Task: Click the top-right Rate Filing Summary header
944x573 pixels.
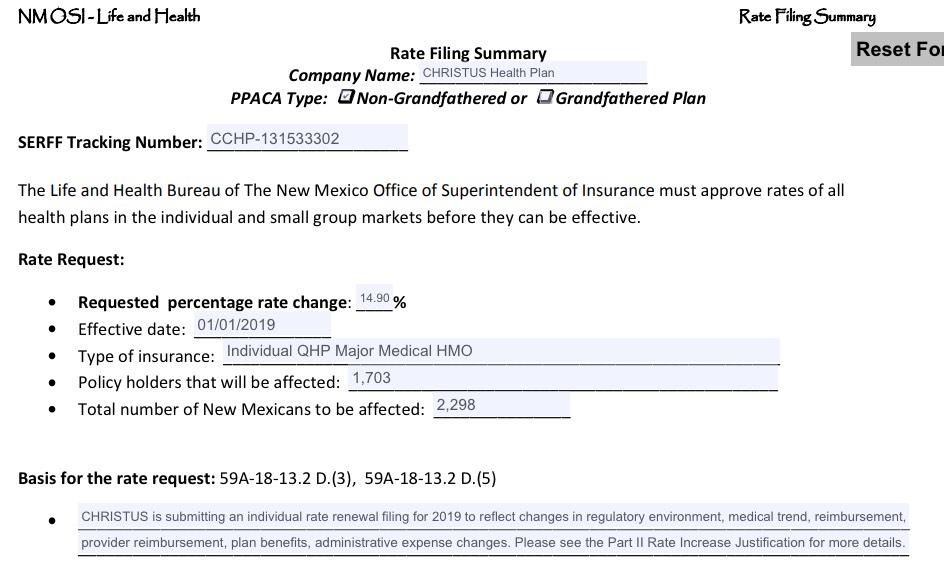Action: [x=807, y=16]
